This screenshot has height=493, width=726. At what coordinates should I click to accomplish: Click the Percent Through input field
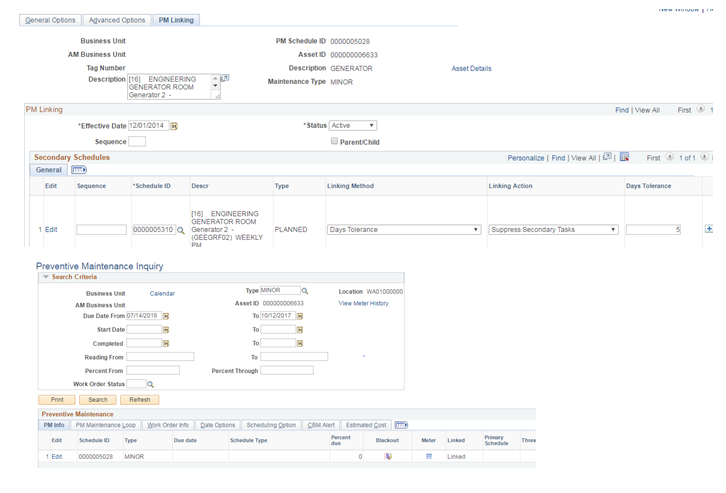tap(287, 370)
